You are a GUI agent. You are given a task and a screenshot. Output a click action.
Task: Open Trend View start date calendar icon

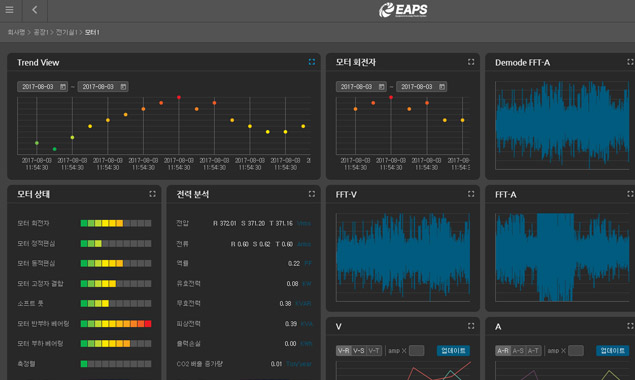(x=63, y=87)
